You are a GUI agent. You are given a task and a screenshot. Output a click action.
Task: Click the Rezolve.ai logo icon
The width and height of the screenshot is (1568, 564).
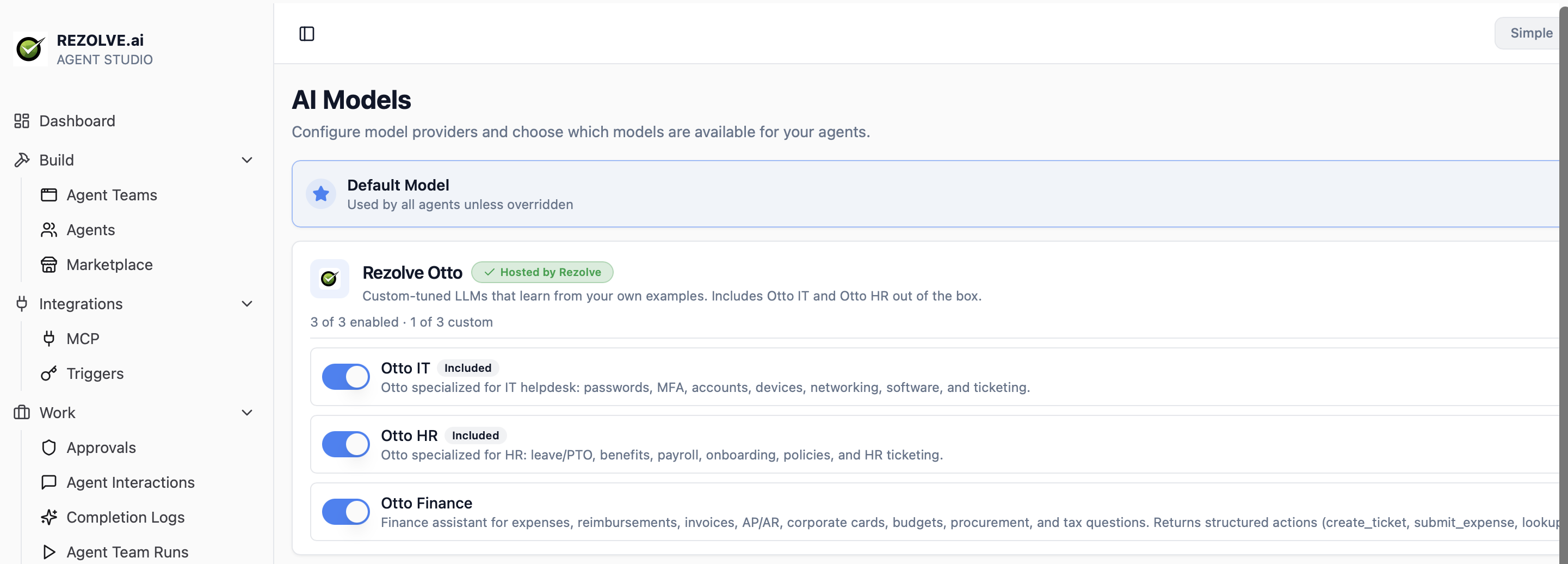[x=30, y=49]
